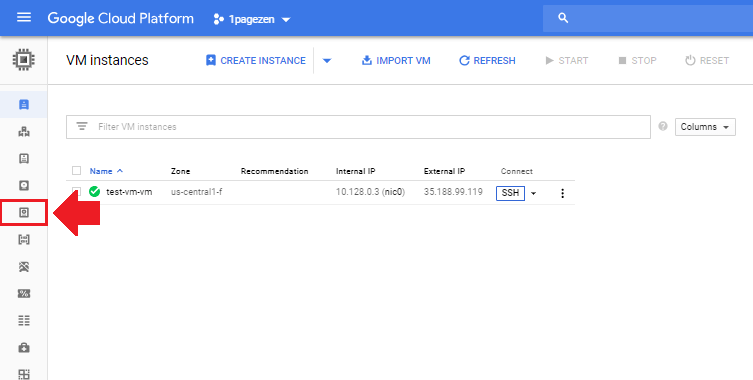Open the hamburger navigation menu
Viewport: 753px width, 380px height.
24,18
